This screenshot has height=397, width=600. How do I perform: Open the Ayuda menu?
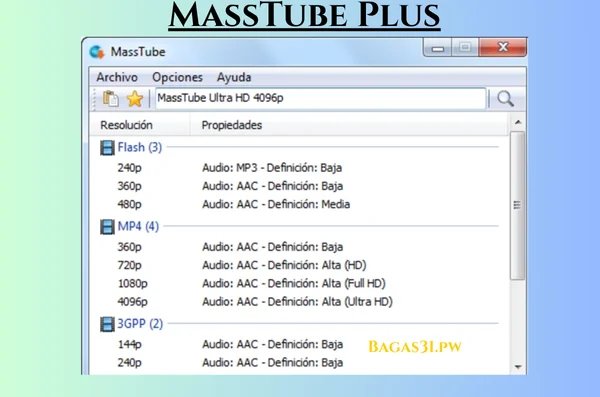click(x=234, y=77)
